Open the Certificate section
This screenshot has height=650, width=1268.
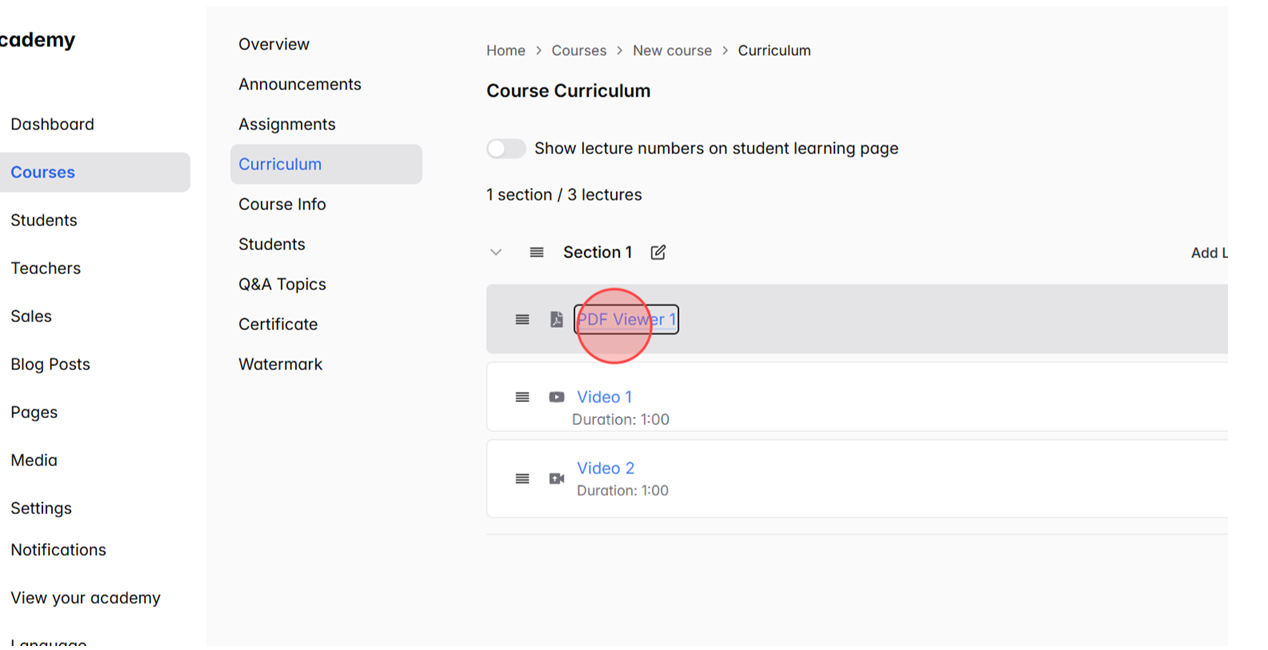coord(278,324)
